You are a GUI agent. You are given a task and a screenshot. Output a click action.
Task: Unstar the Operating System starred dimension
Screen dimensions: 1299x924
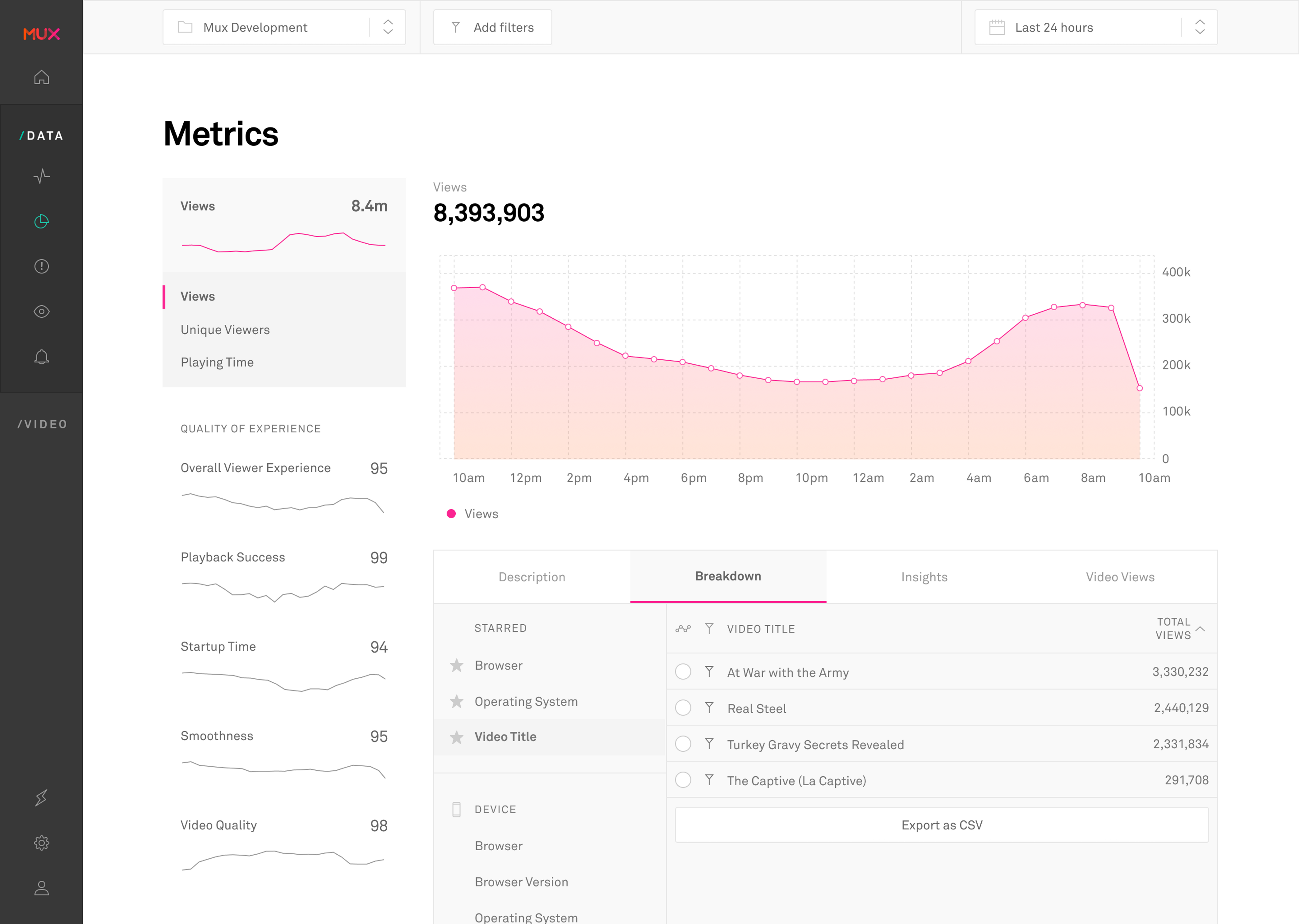pyautogui.click(x=457, y=701)
